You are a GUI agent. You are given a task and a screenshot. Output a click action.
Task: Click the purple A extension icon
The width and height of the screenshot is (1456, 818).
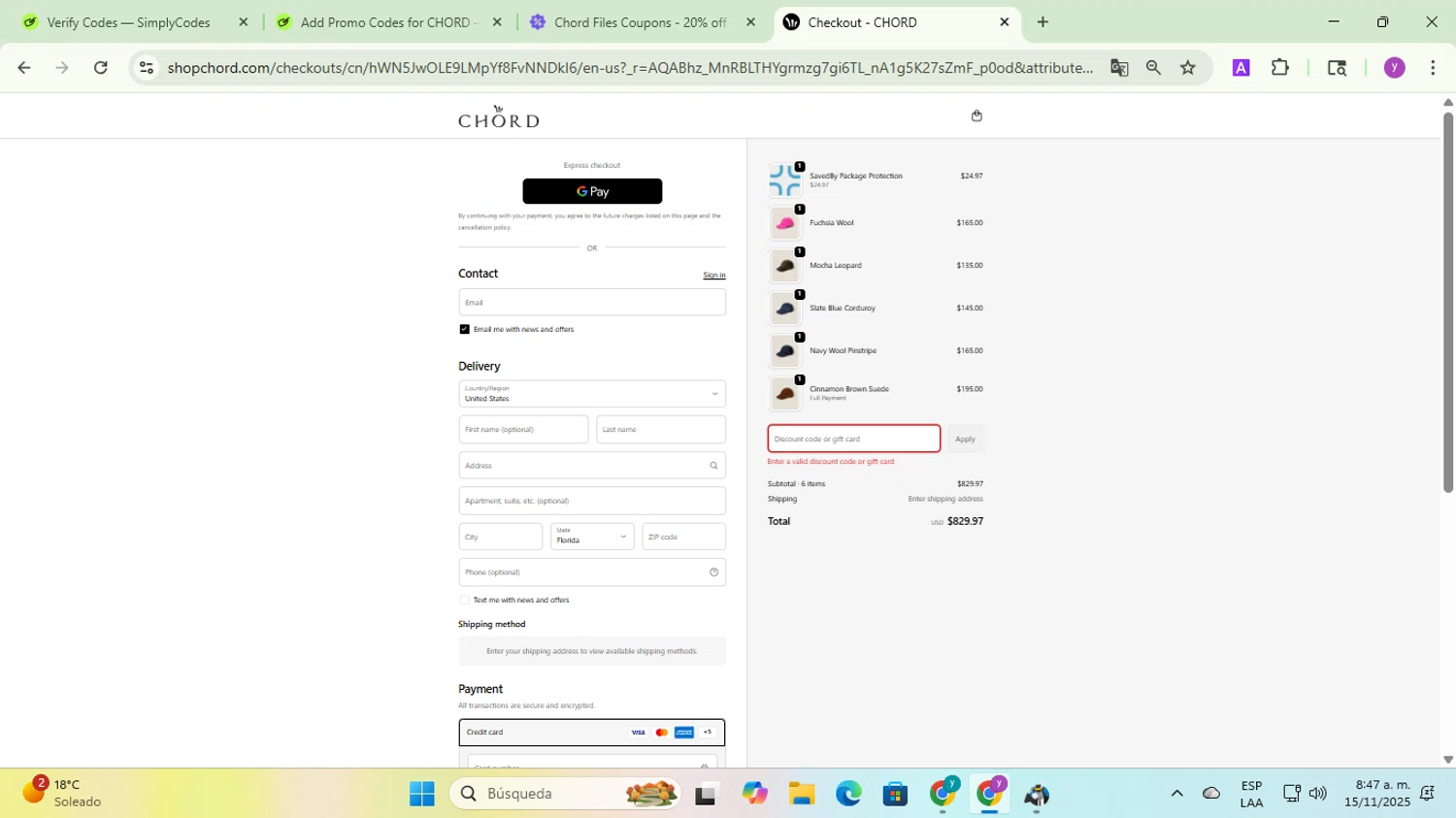[1241, 68]
